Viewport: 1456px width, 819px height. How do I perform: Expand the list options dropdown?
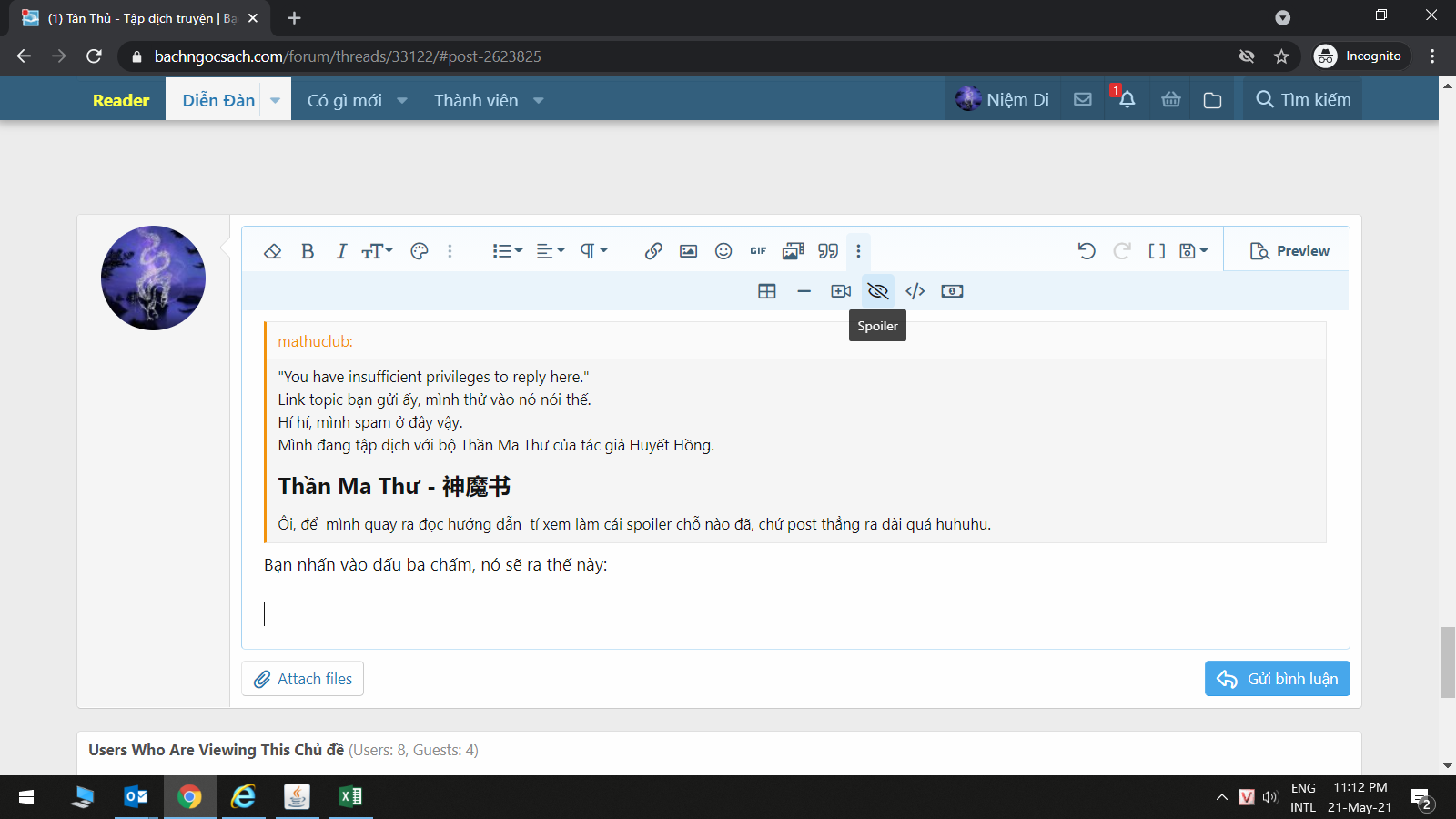pos(507,251)
